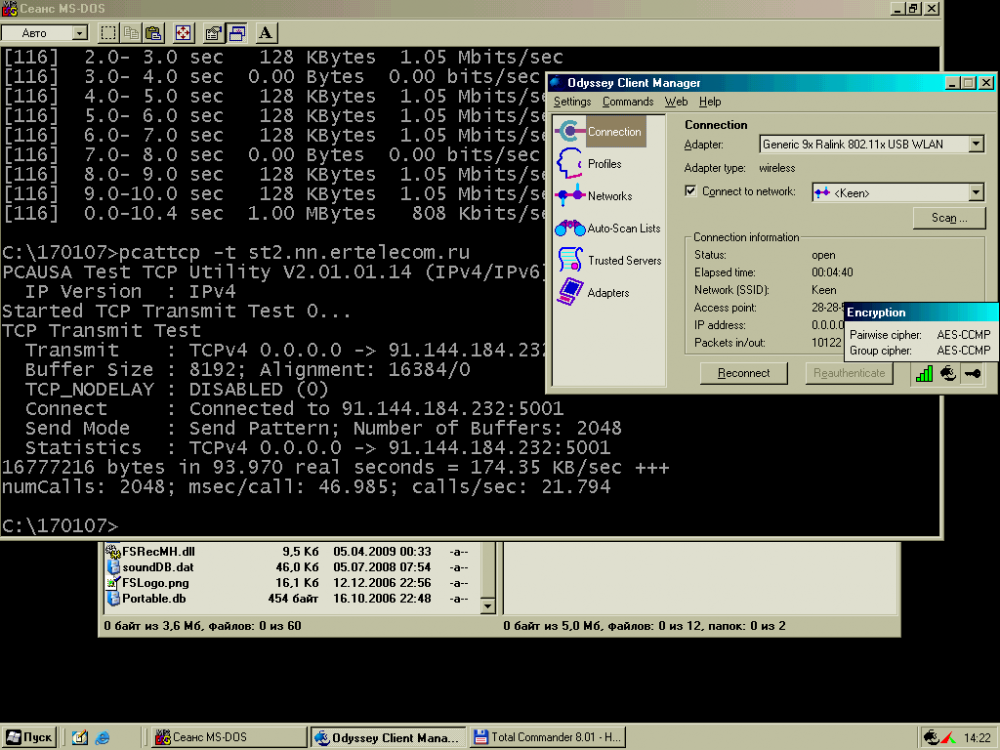The width and height of the screenshot is (1000, 750).
Task: Open the Авто font size dropdown
Action: 79,33
